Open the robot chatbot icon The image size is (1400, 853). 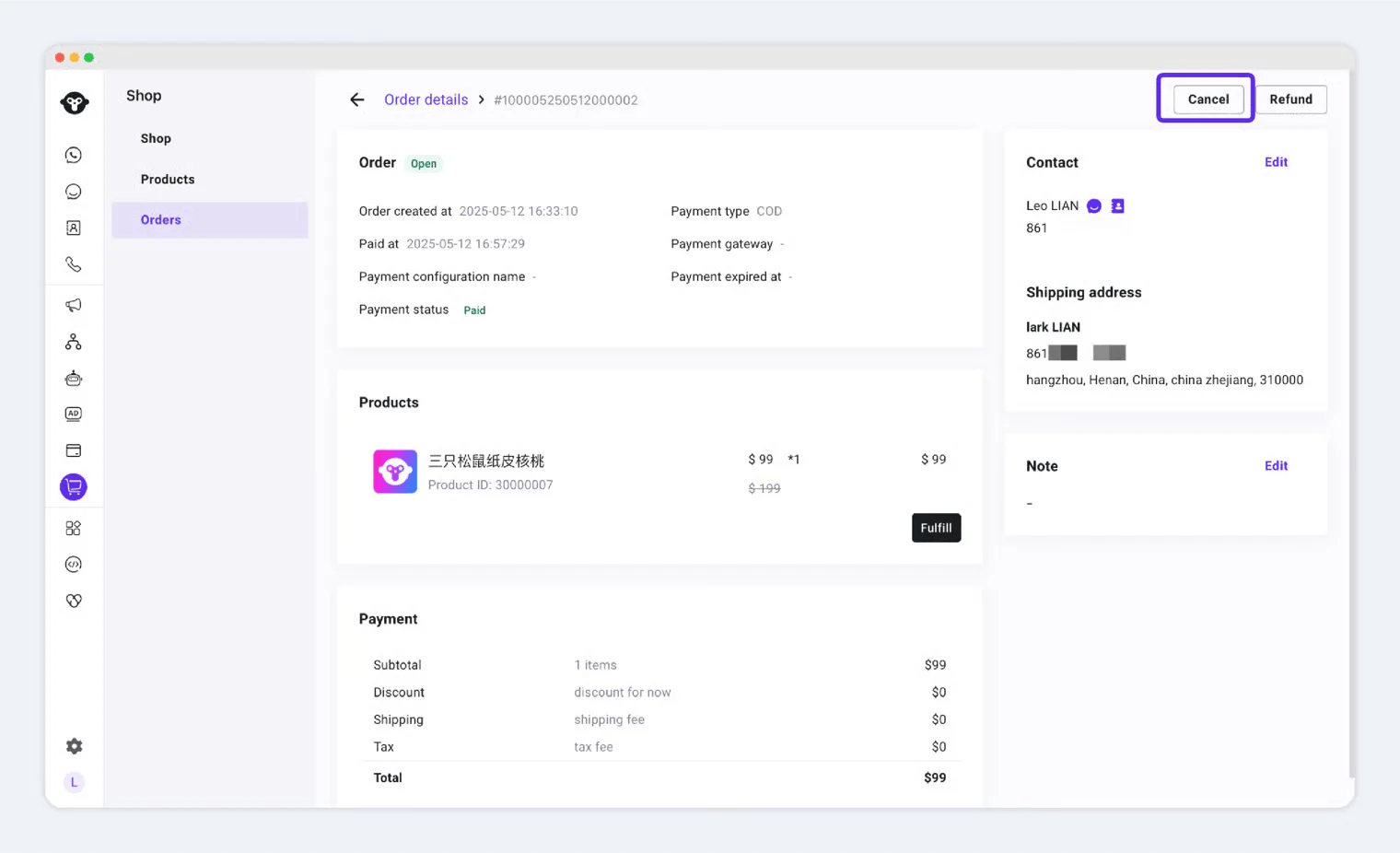74,378
